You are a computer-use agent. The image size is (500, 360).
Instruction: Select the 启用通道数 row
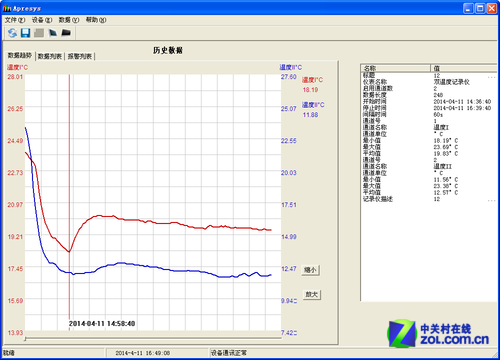[429, 88]
